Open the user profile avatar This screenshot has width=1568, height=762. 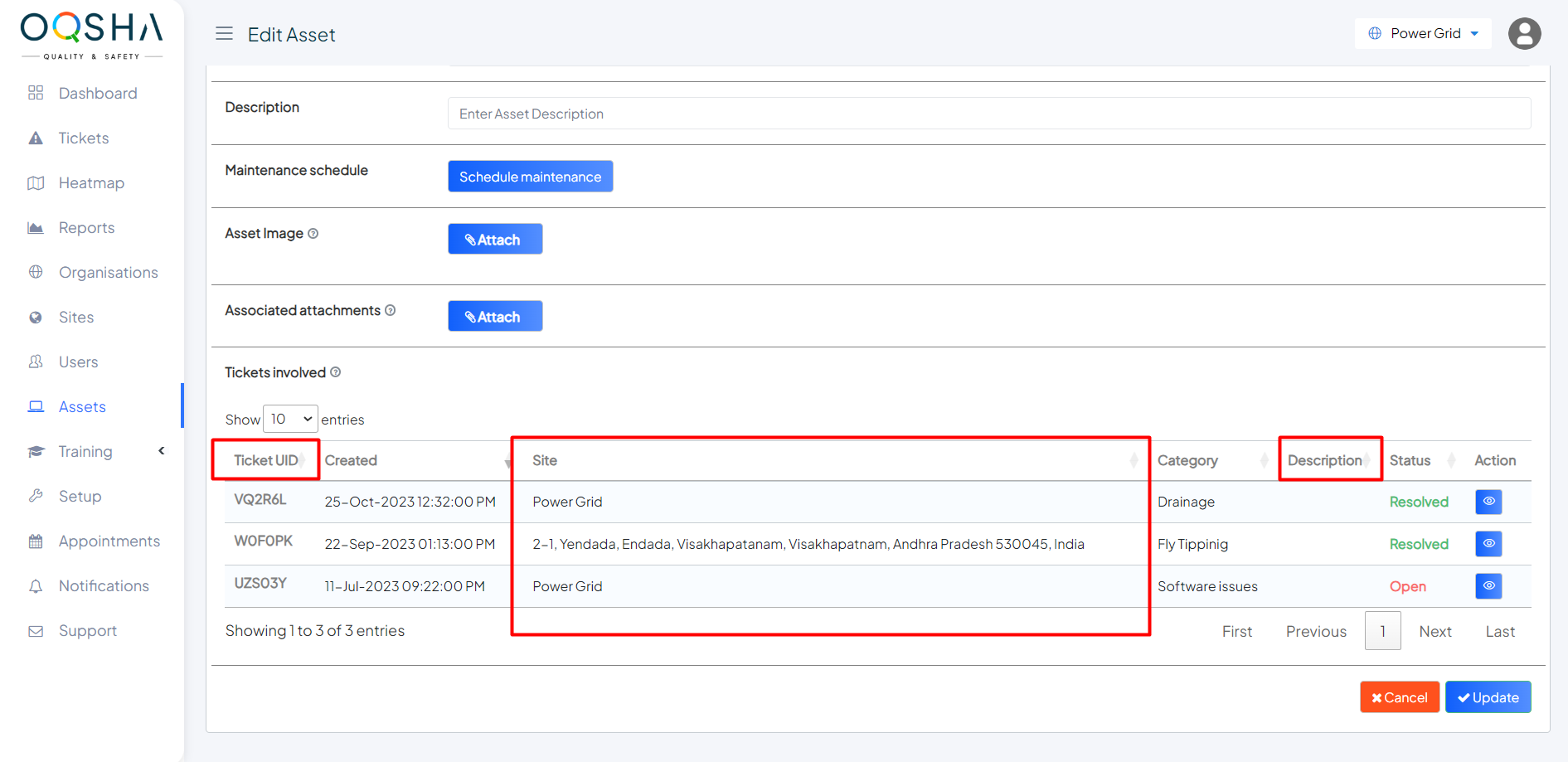pos(1524,34)
